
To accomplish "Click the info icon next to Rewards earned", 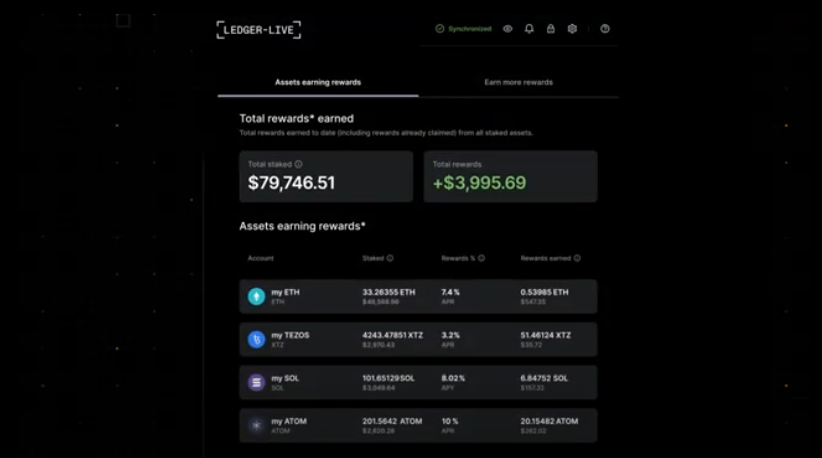I will pyautogui.click(x=577, y=258).
